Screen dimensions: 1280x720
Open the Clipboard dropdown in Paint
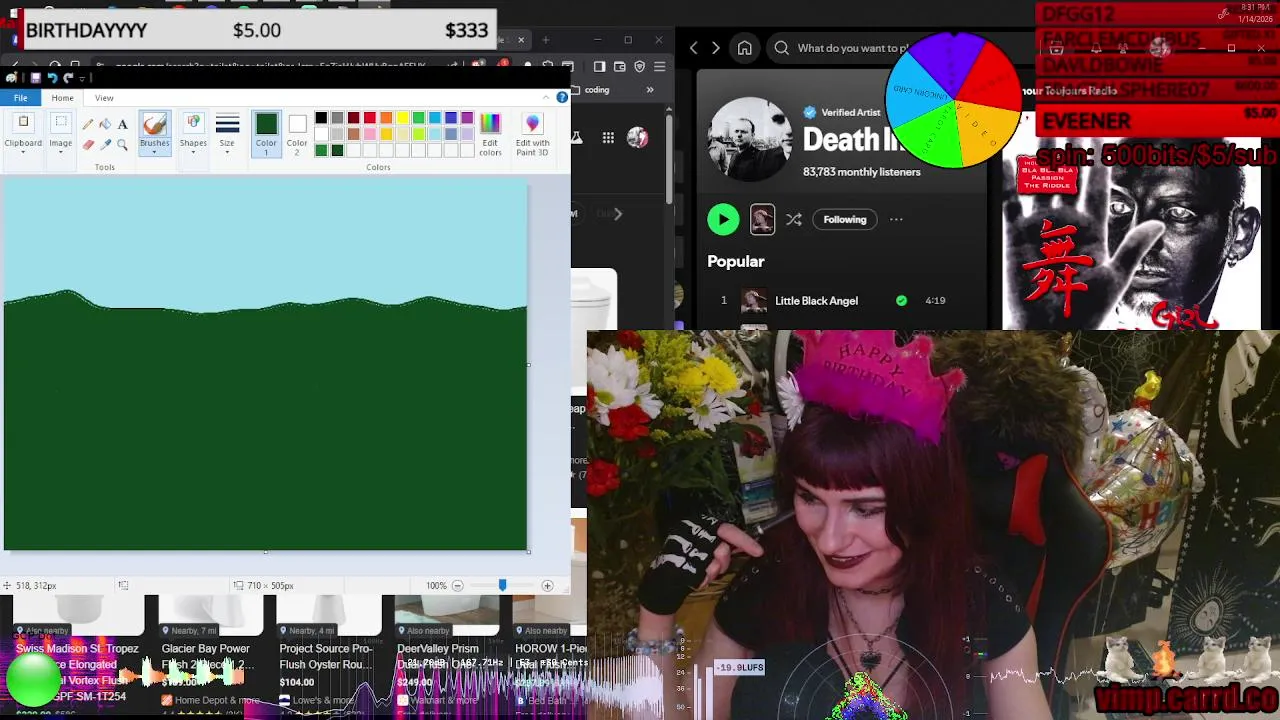23,134
